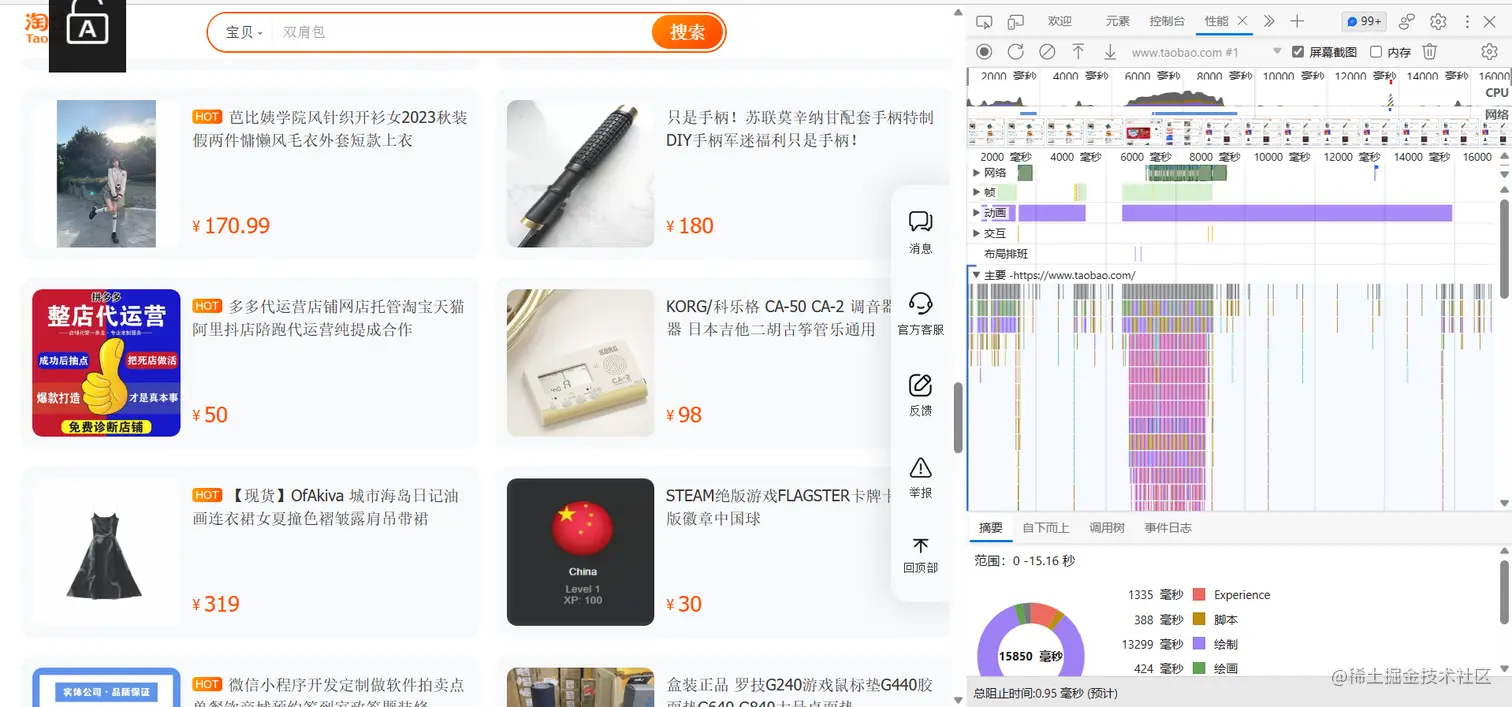Click into the 双肩包 search input field
The image size is (1512, 707).
(x=460, y=32)
